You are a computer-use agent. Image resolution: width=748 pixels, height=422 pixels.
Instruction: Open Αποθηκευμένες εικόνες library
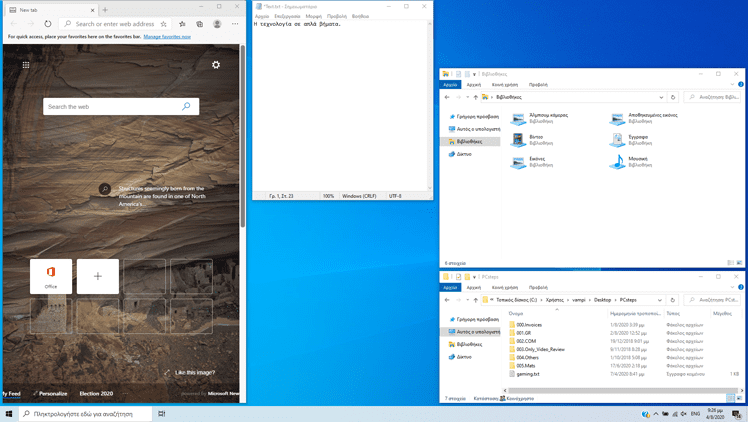(644, 118)
